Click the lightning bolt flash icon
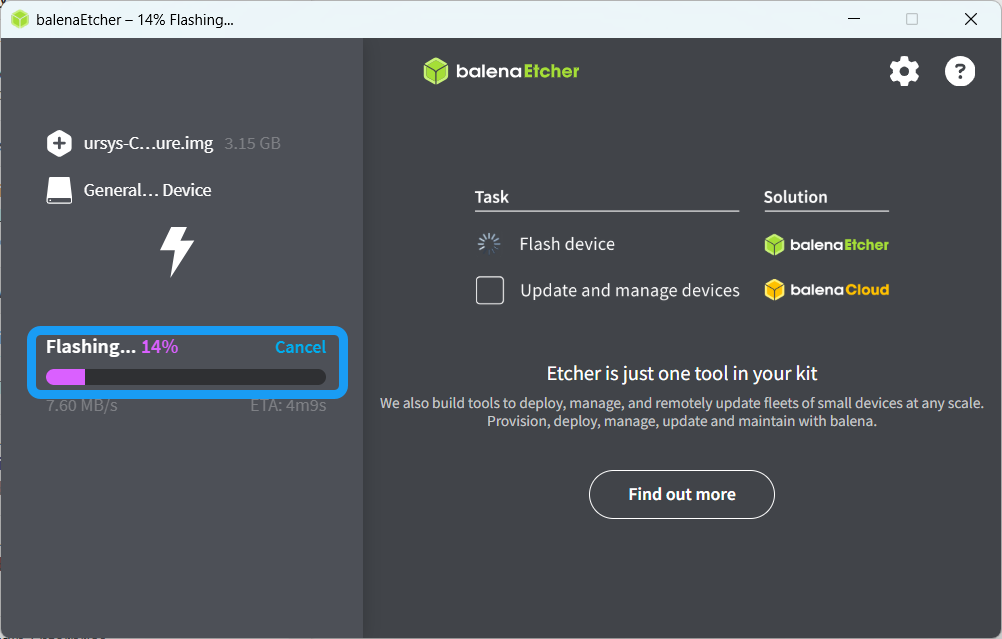This screenshot has width=1002, height=639. 177,251
